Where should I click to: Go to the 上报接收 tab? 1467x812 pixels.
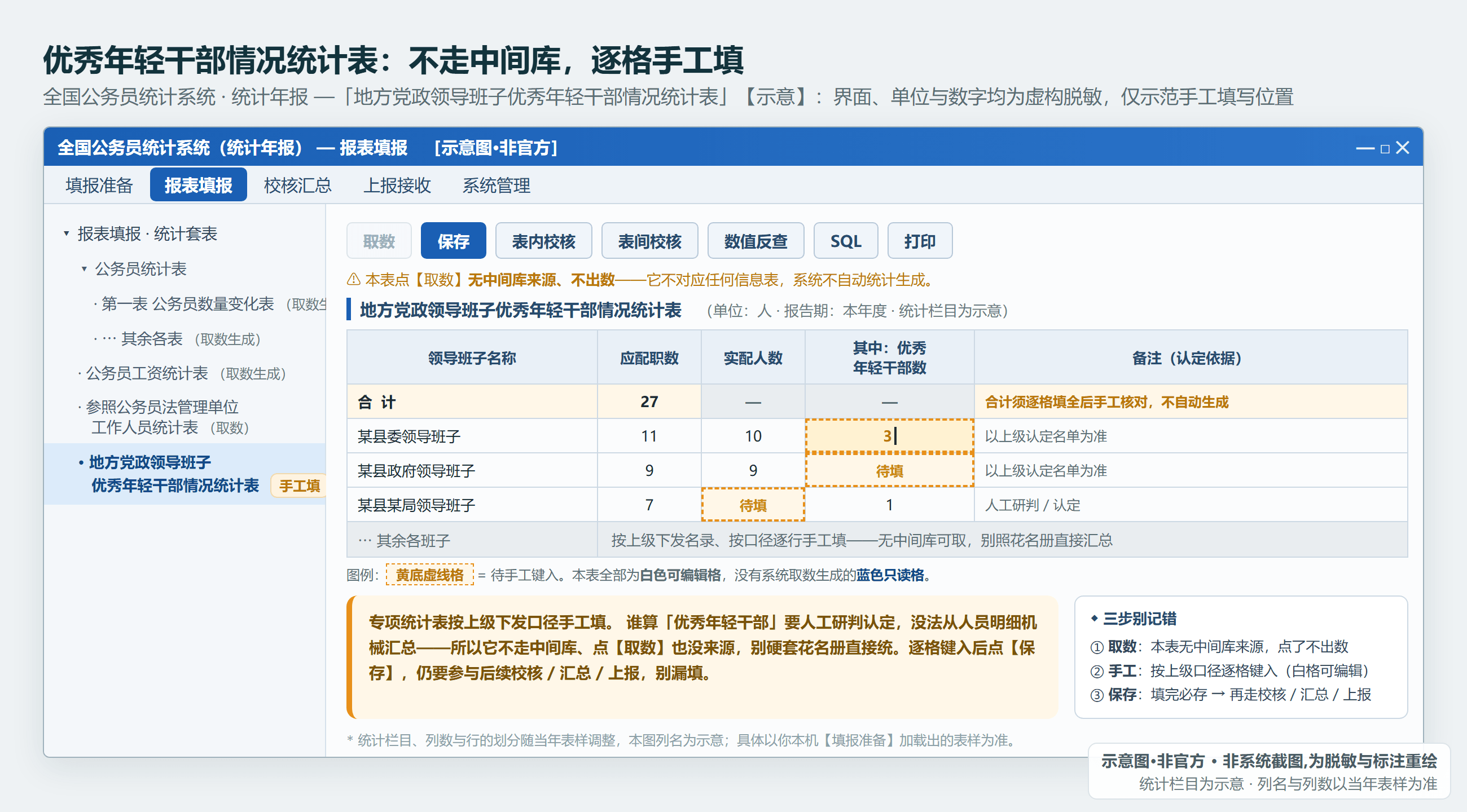(x=397, y=185)
